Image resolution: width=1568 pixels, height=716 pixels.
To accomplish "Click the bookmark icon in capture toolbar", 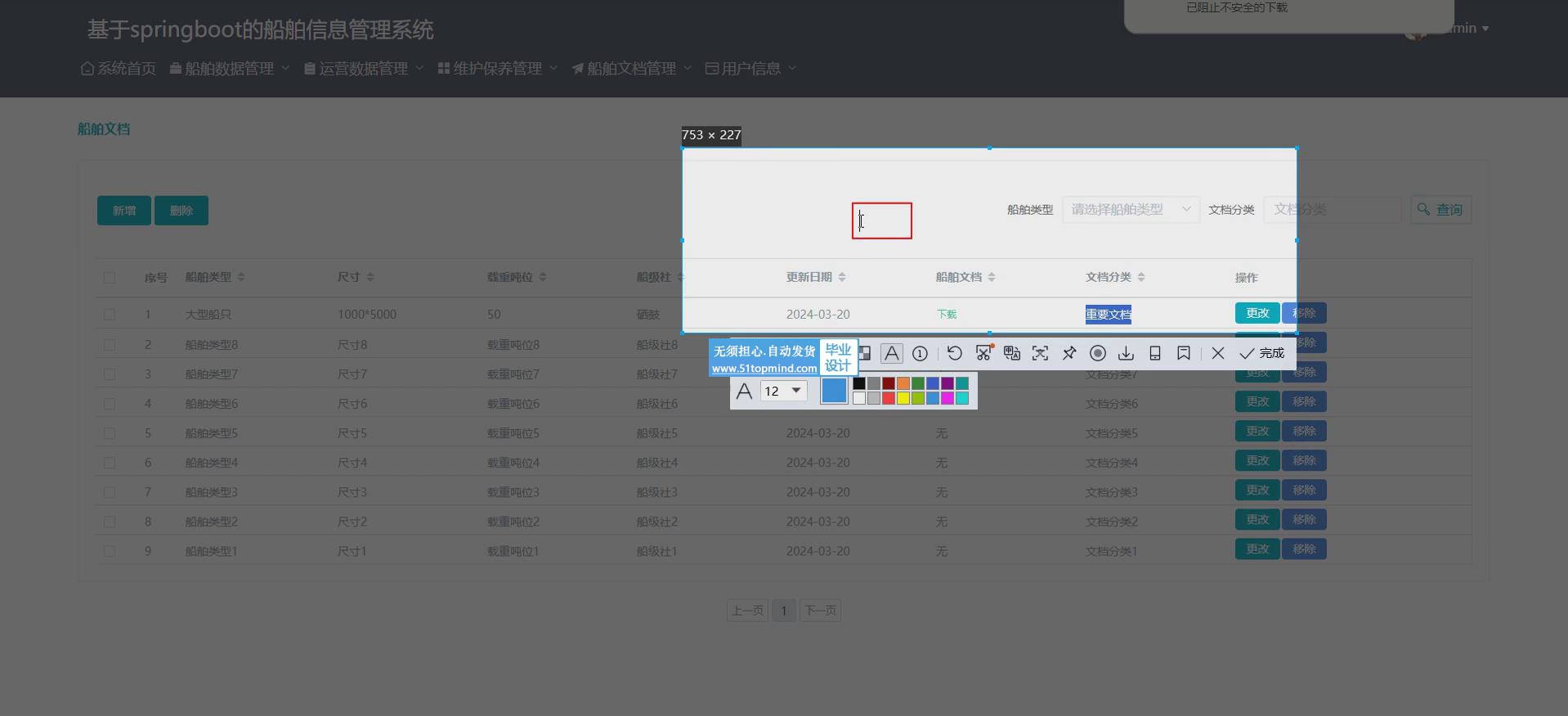I will point(1183,353).
